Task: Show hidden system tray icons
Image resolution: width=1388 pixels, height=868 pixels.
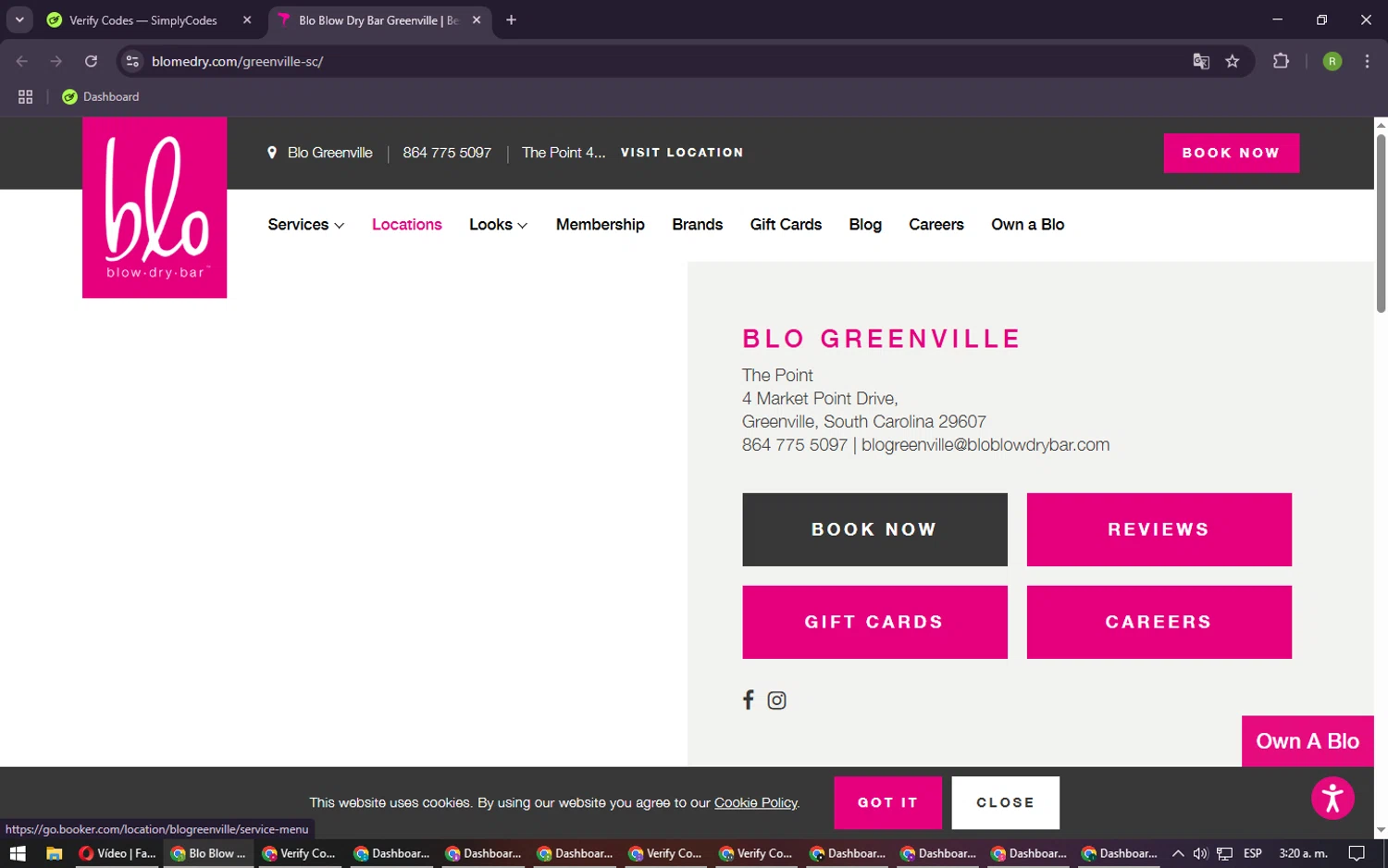Action: pyautogui.click(x=1177, y=853)
